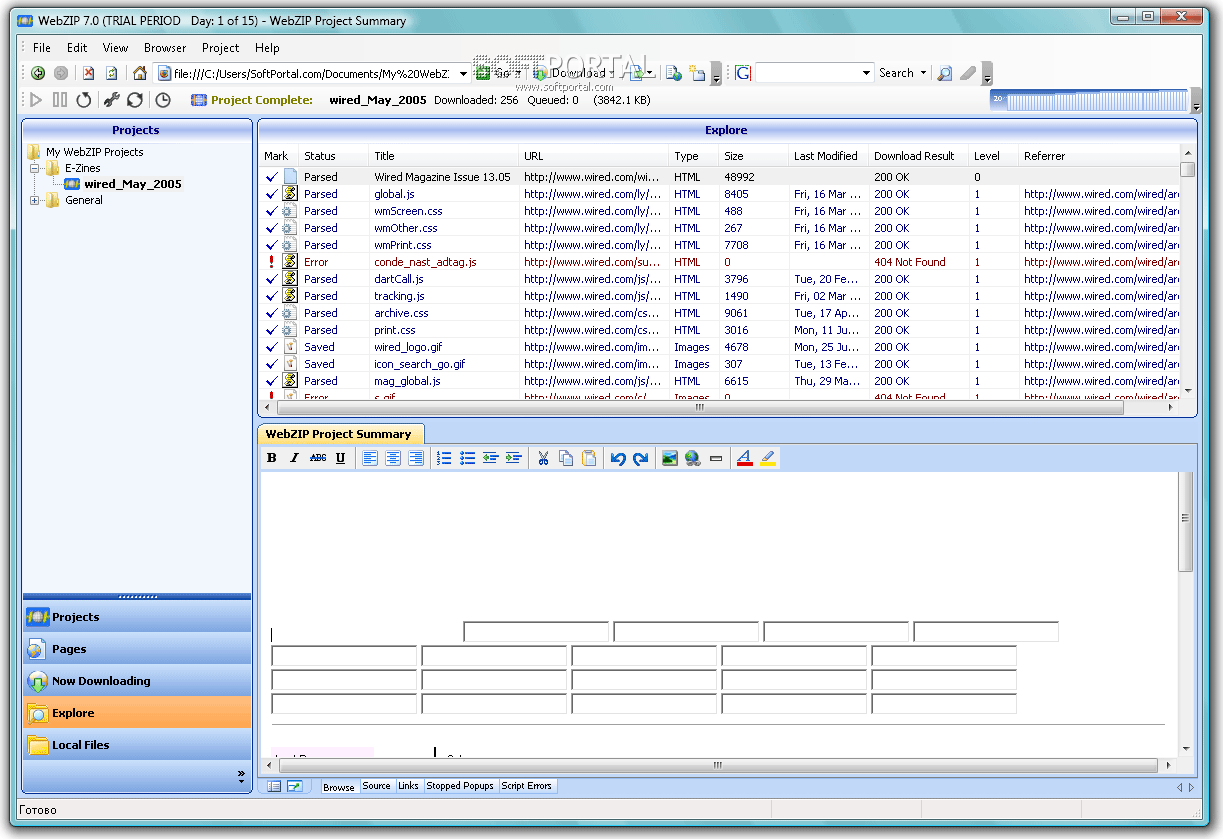Open the Projects sidebar panel button
The width and height of the screenshot is (1223, 839).
(137, 617)
